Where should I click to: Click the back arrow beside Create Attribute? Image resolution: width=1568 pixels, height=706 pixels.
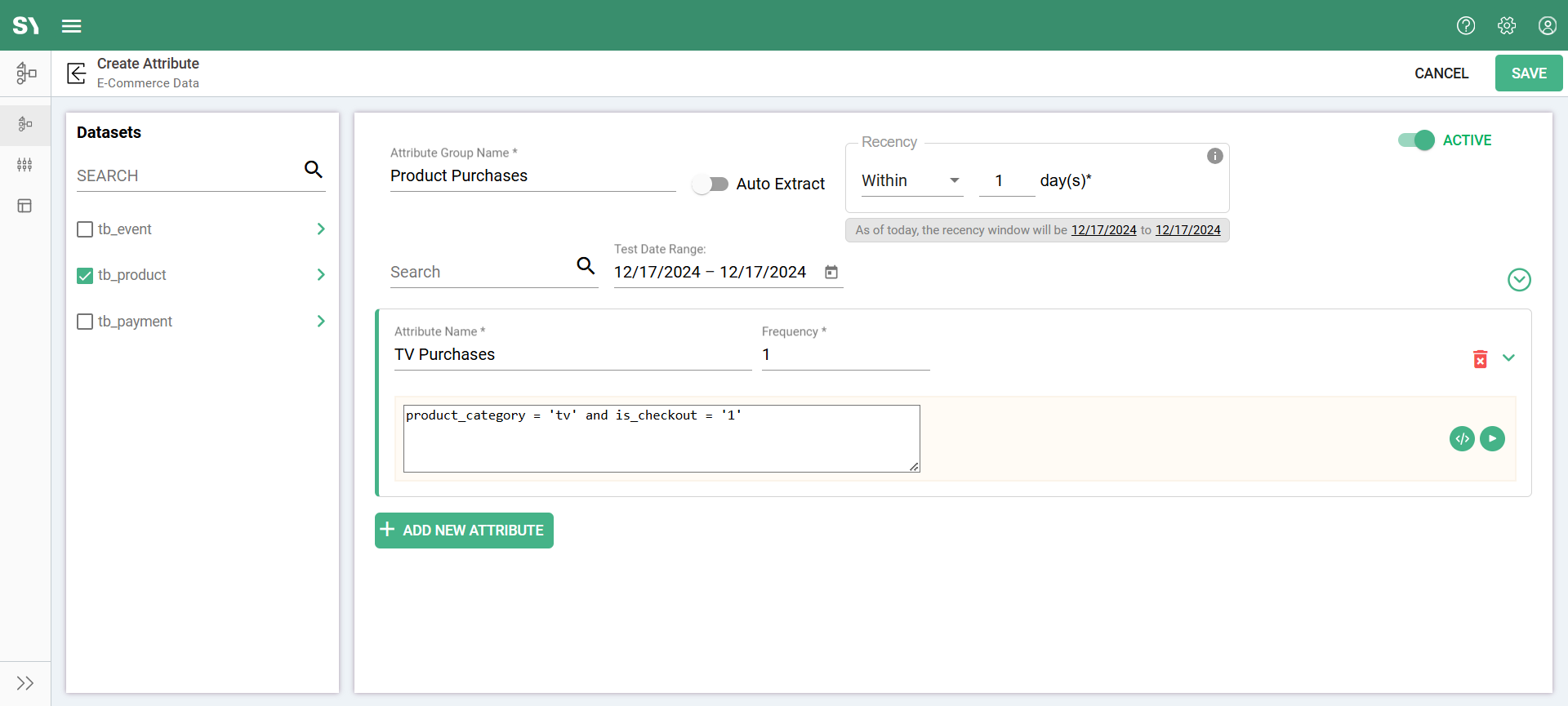pos(77,73)
